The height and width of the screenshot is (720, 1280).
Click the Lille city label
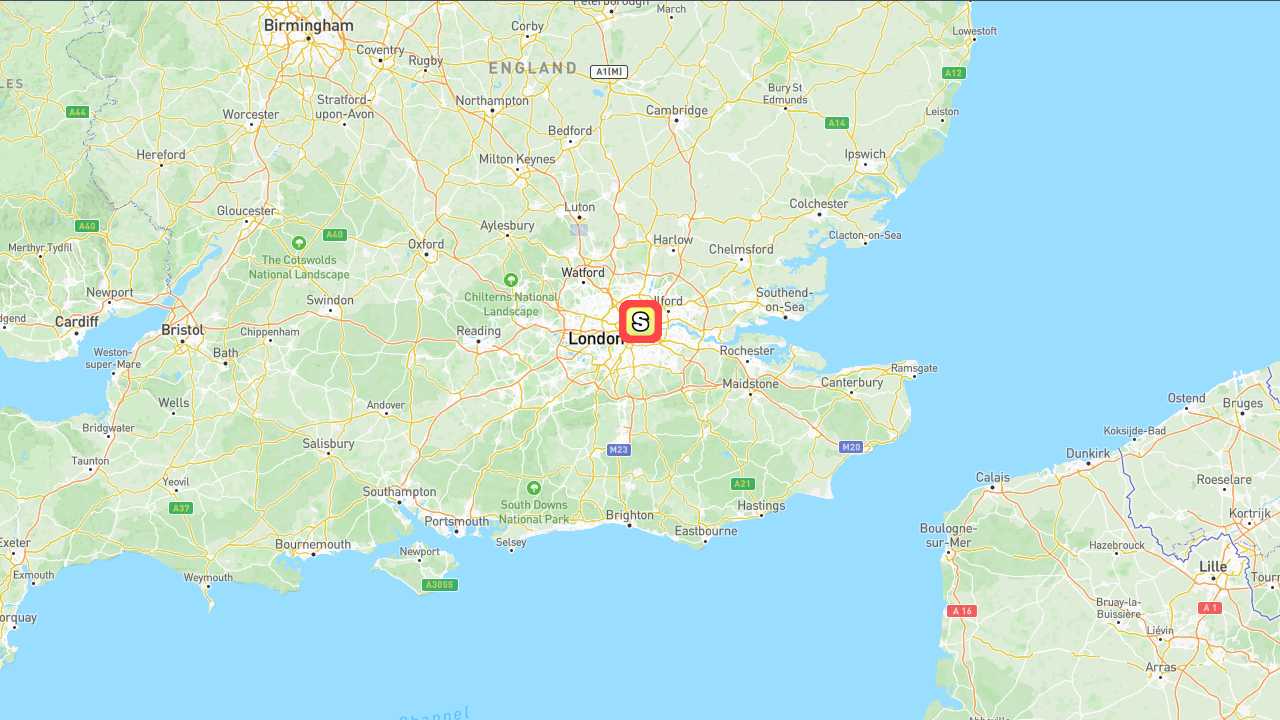[x=1213, y=567]
